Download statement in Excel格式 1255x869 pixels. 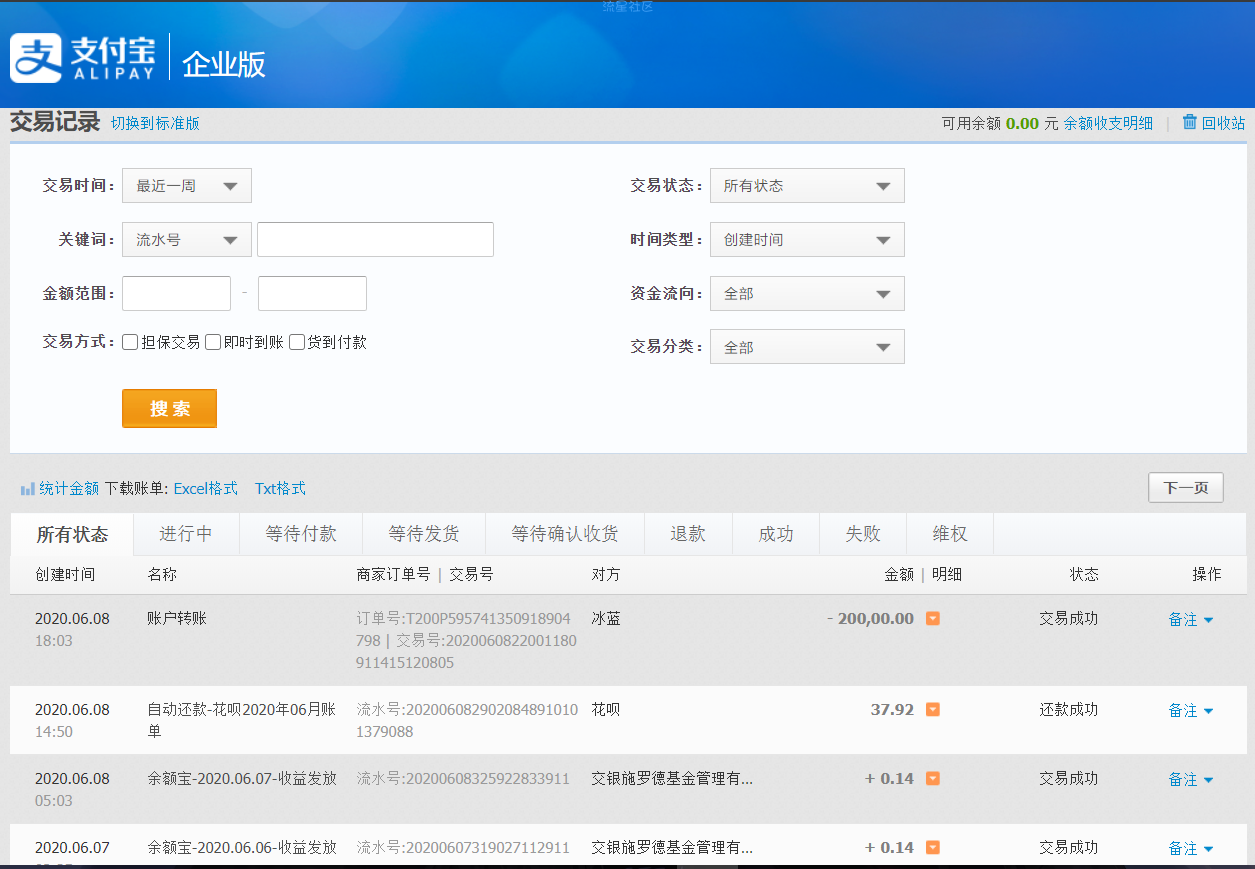(x=206, y=489)
